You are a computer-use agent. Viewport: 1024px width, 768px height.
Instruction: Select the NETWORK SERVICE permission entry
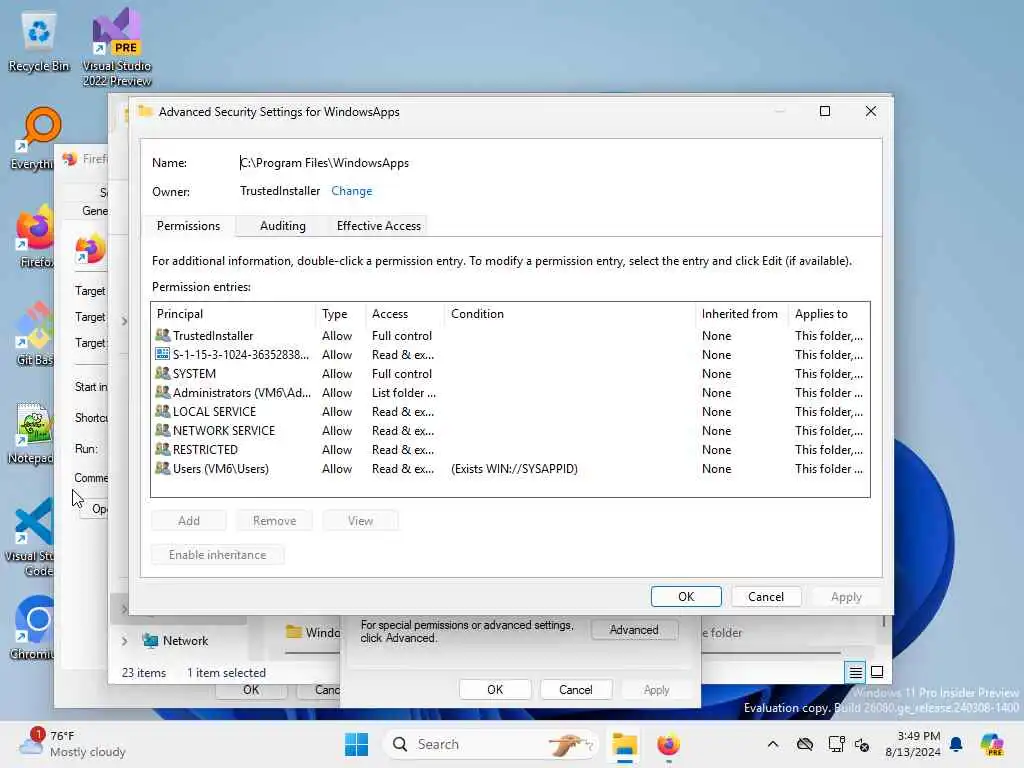coord(509,430)
